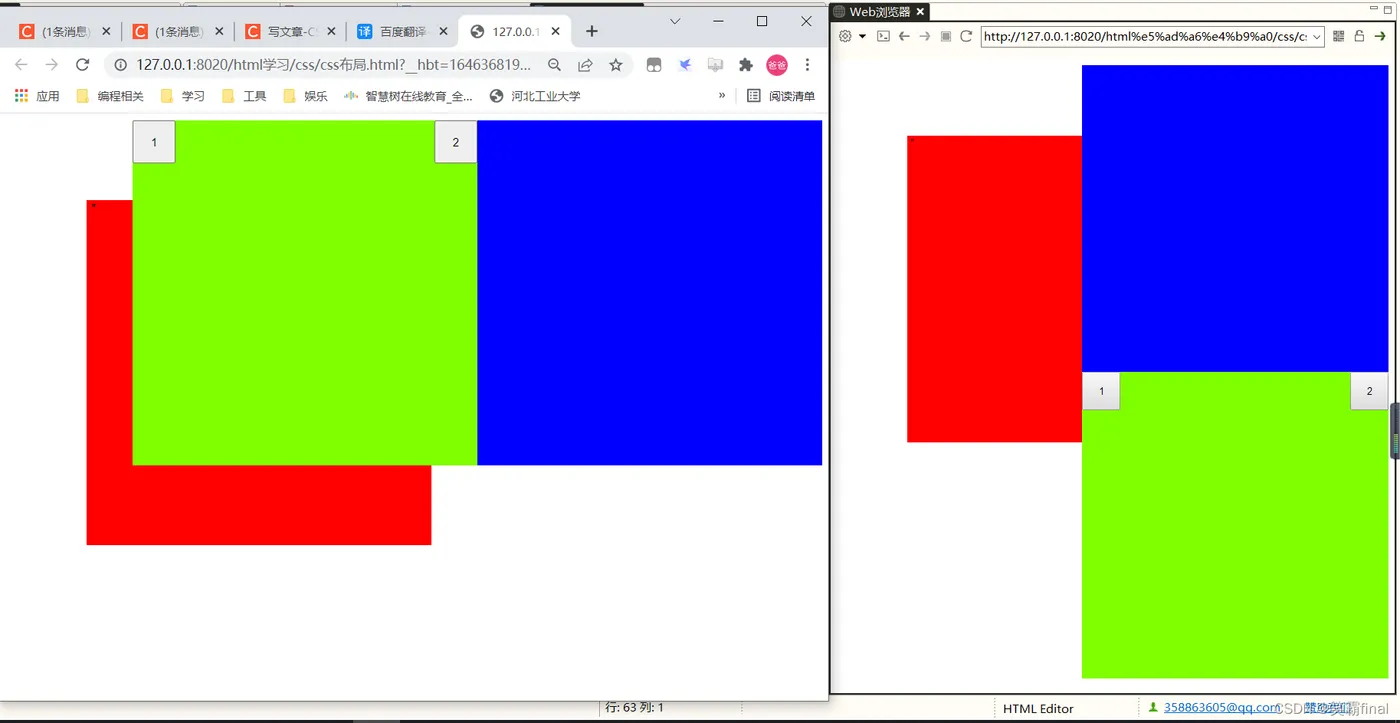Close the Web浏览器 panel tab
Image resolution: width=1400 pixels, height=723 pixels.
(x=921, y=12)
